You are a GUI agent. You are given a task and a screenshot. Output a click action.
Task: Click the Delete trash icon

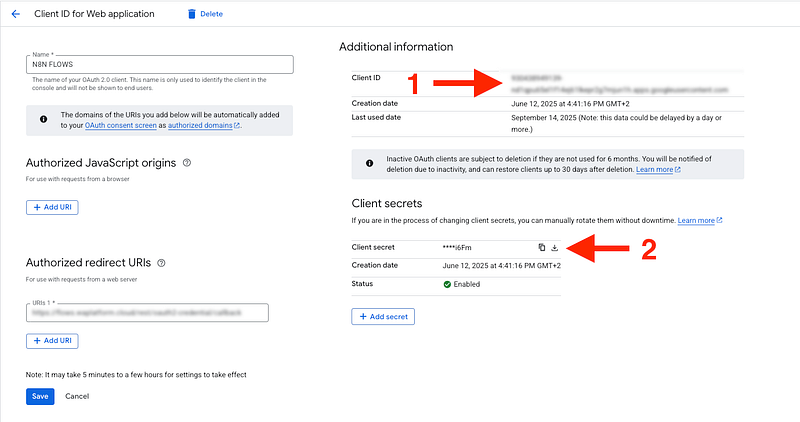[x=192, y=14]
